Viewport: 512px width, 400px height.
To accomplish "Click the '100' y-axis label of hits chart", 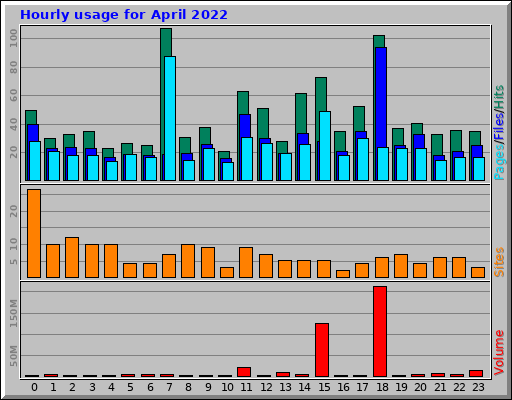I will point(13,38).
